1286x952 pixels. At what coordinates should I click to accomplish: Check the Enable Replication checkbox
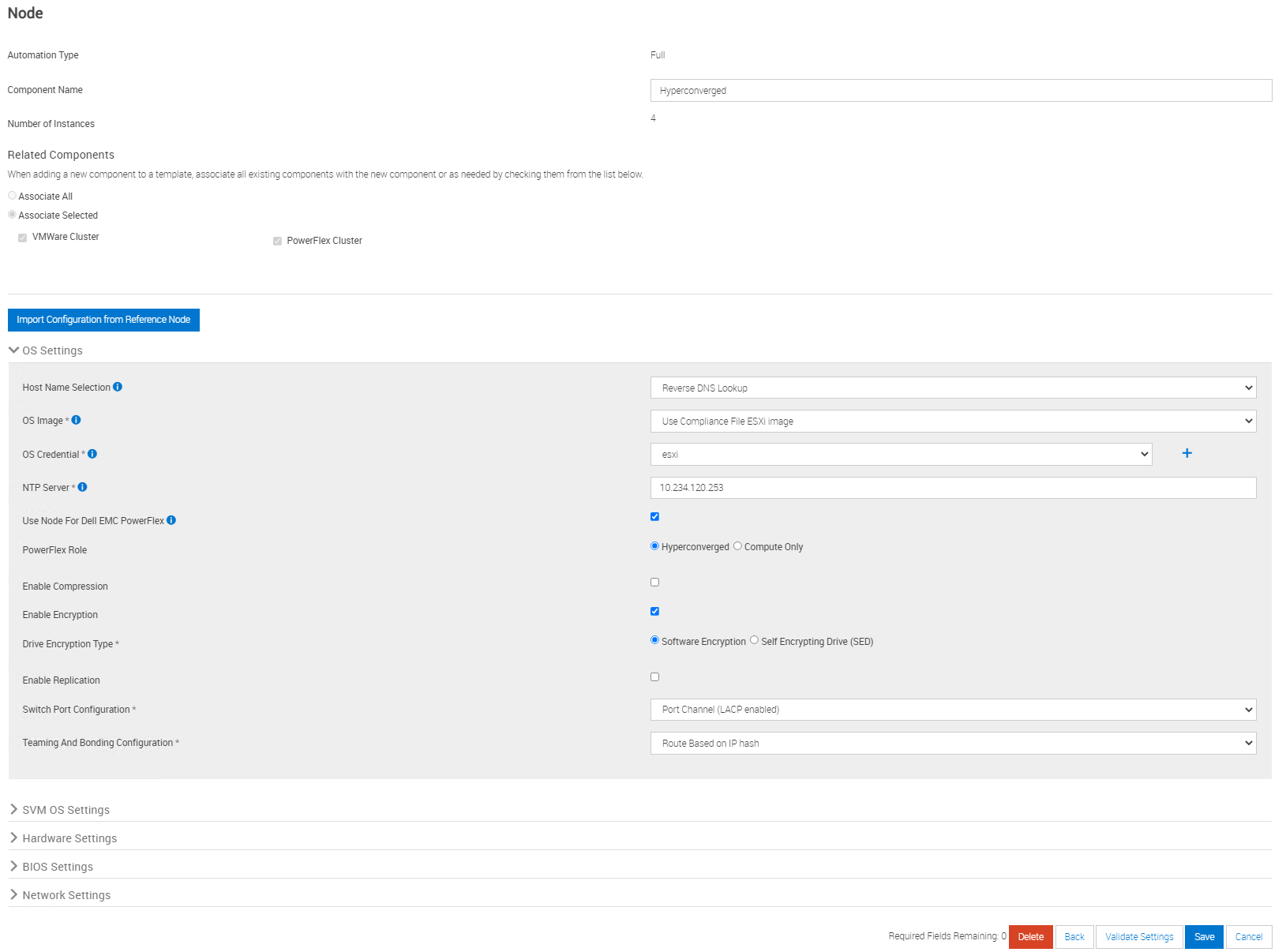click(x=654, y=676)
